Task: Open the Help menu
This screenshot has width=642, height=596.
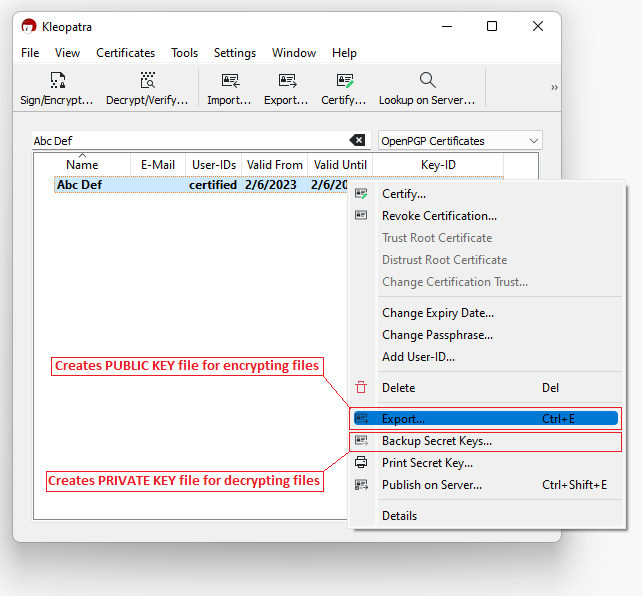Action: 344,53
